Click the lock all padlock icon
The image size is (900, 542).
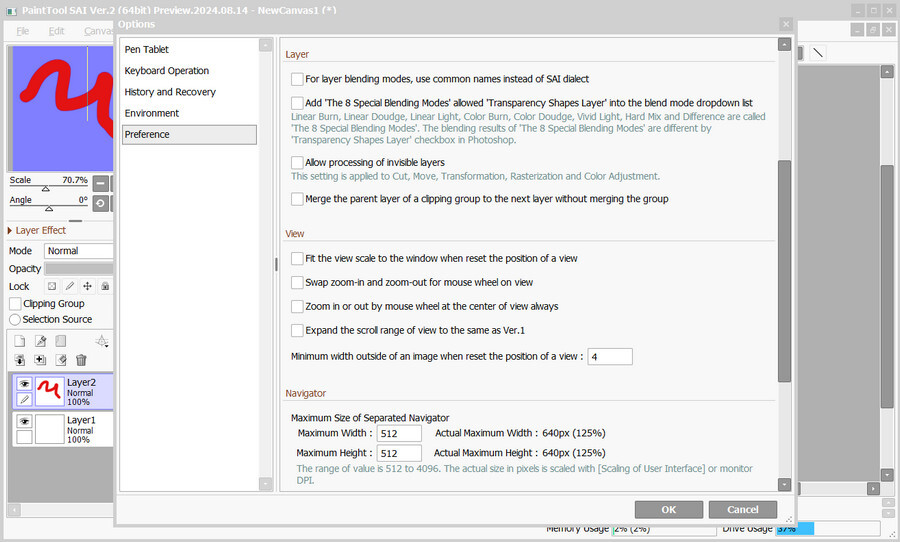tap(105, 286)
